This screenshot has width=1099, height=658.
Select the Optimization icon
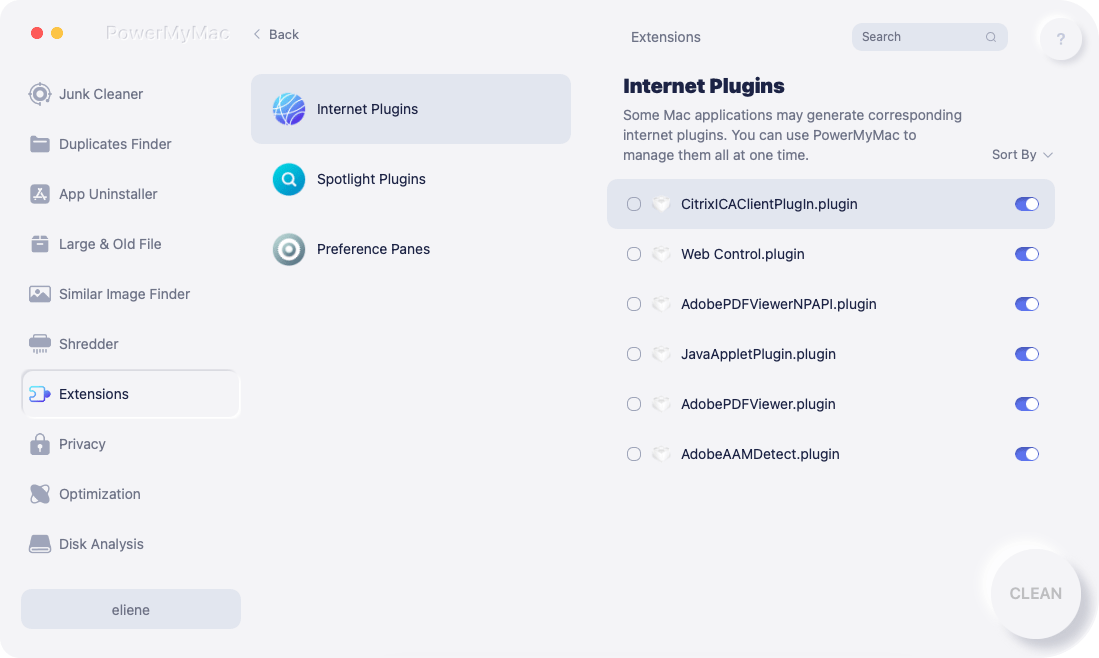pos(40,494)
